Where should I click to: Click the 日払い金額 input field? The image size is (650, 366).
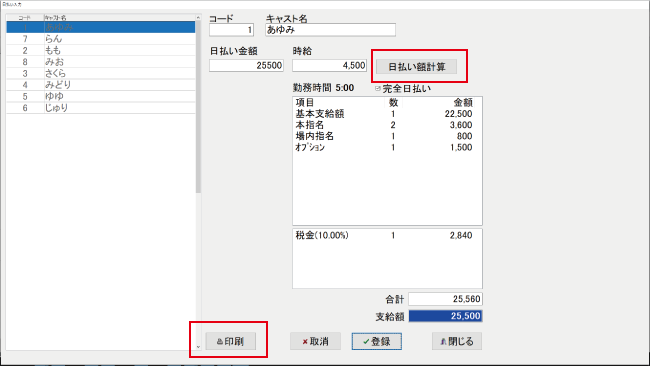click(246, 65)
